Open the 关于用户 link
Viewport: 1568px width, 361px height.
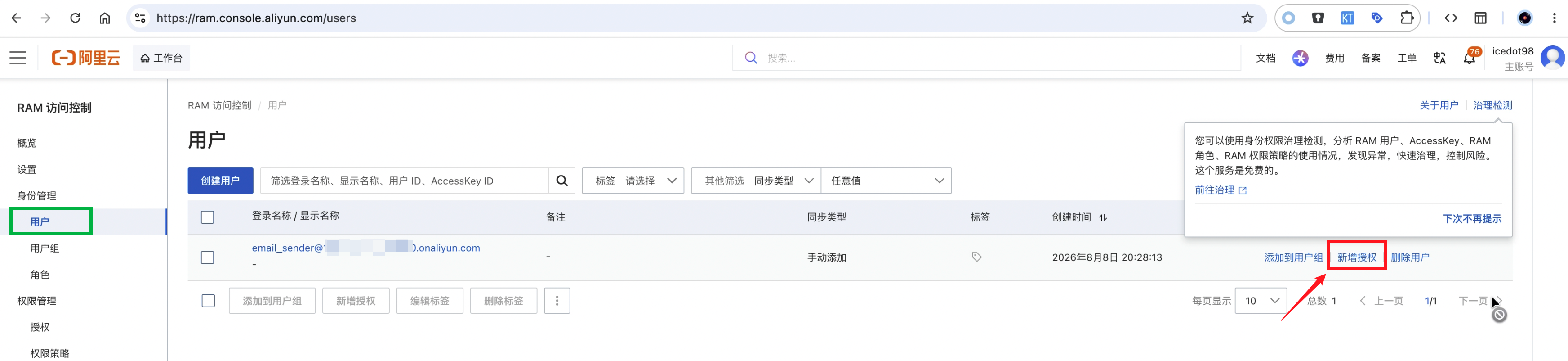(x=1439, y=105)
